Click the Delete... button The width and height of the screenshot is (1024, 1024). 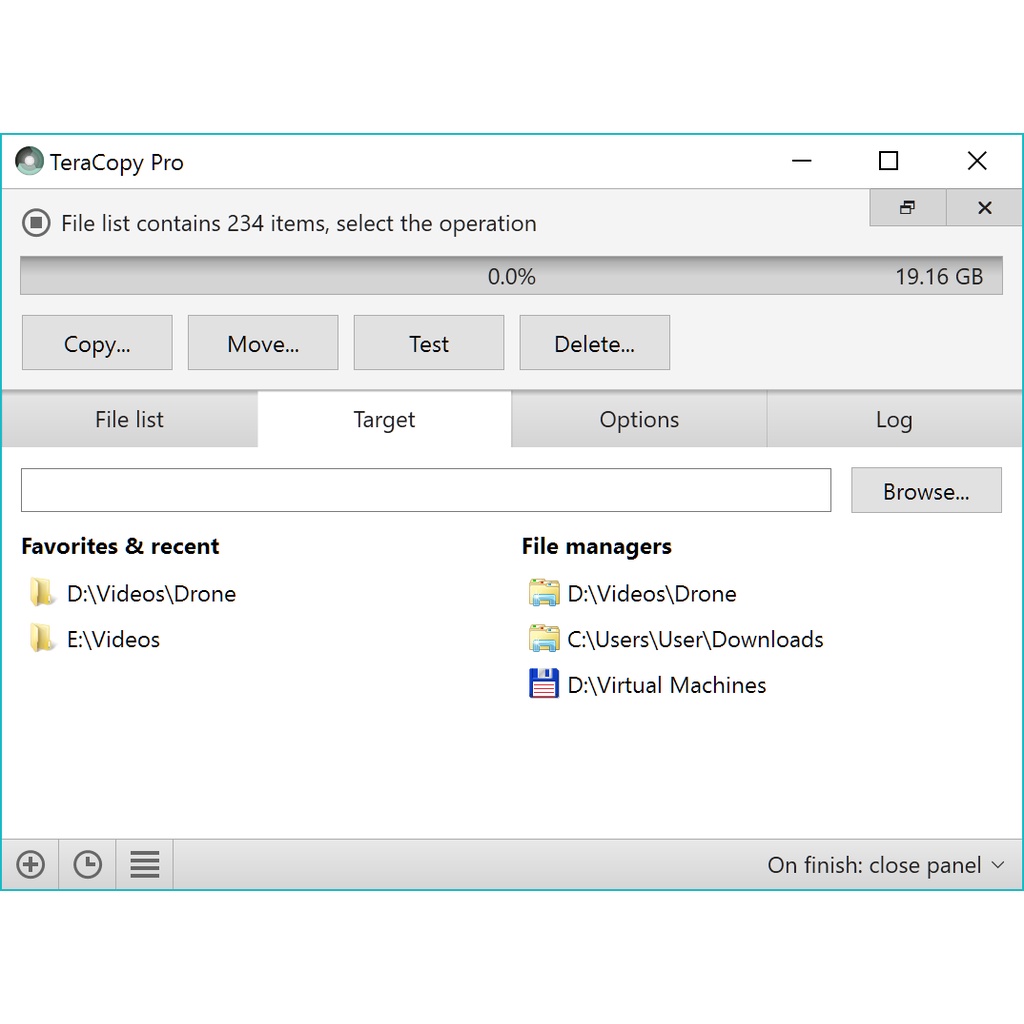tap(594, 344)
